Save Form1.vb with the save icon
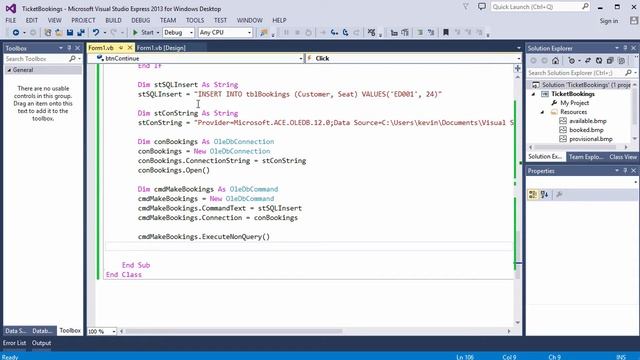Viewport: 640px width, 360px height. [70, 32]
